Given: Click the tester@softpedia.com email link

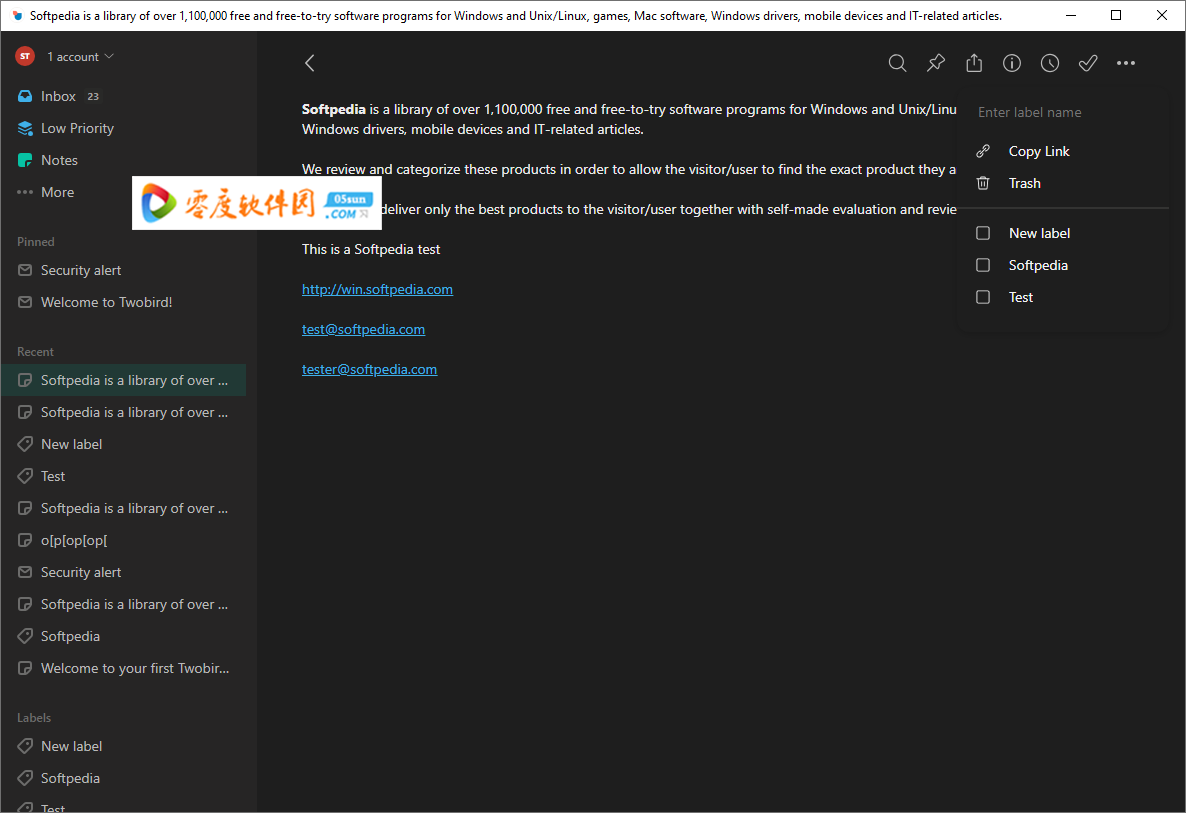Looking at the screenshot, I should (369, 369).
